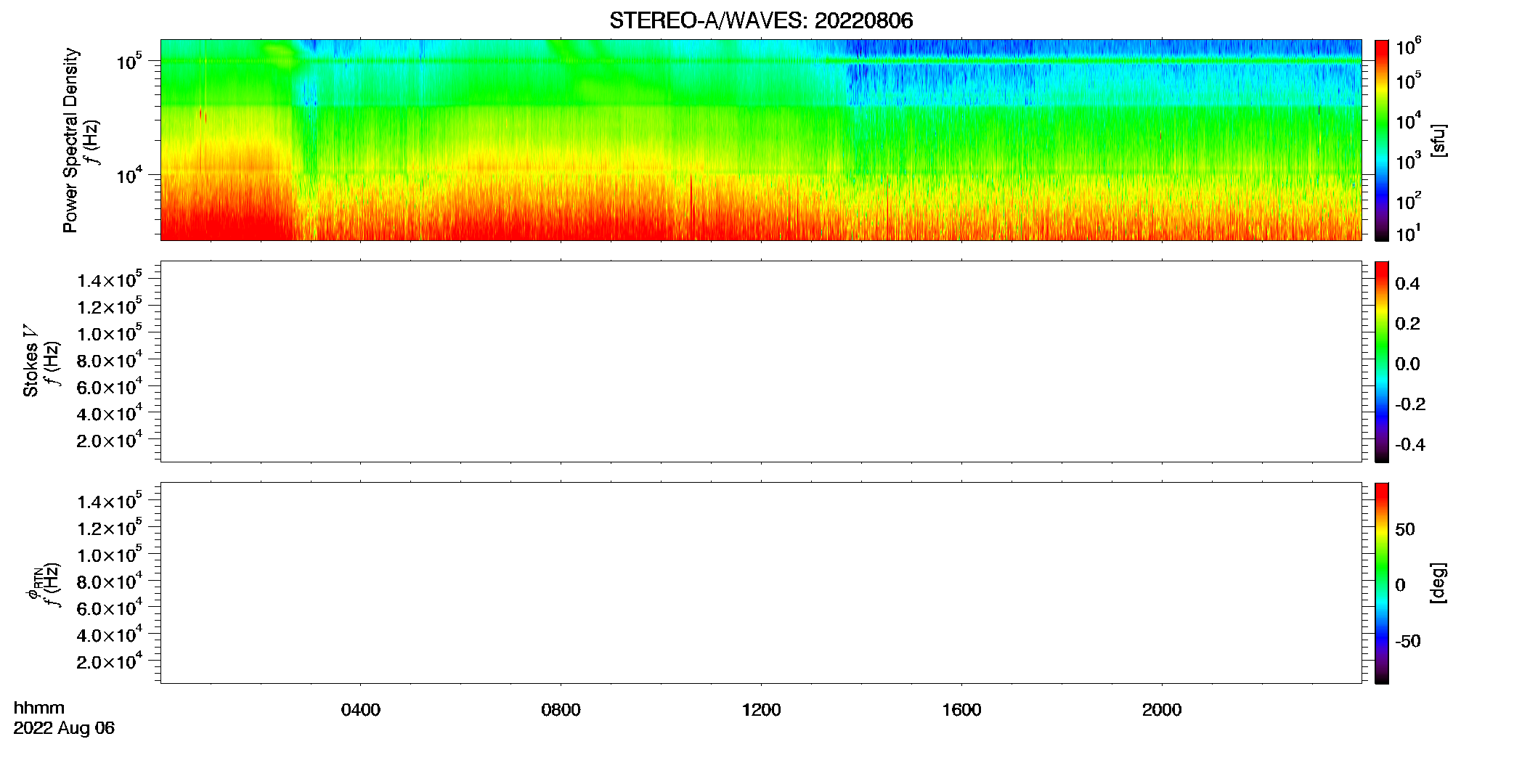Click the [sfu] colorbar unit label
The width and height of the screenshot is (1522, 784).
(x=1438, y=140)
